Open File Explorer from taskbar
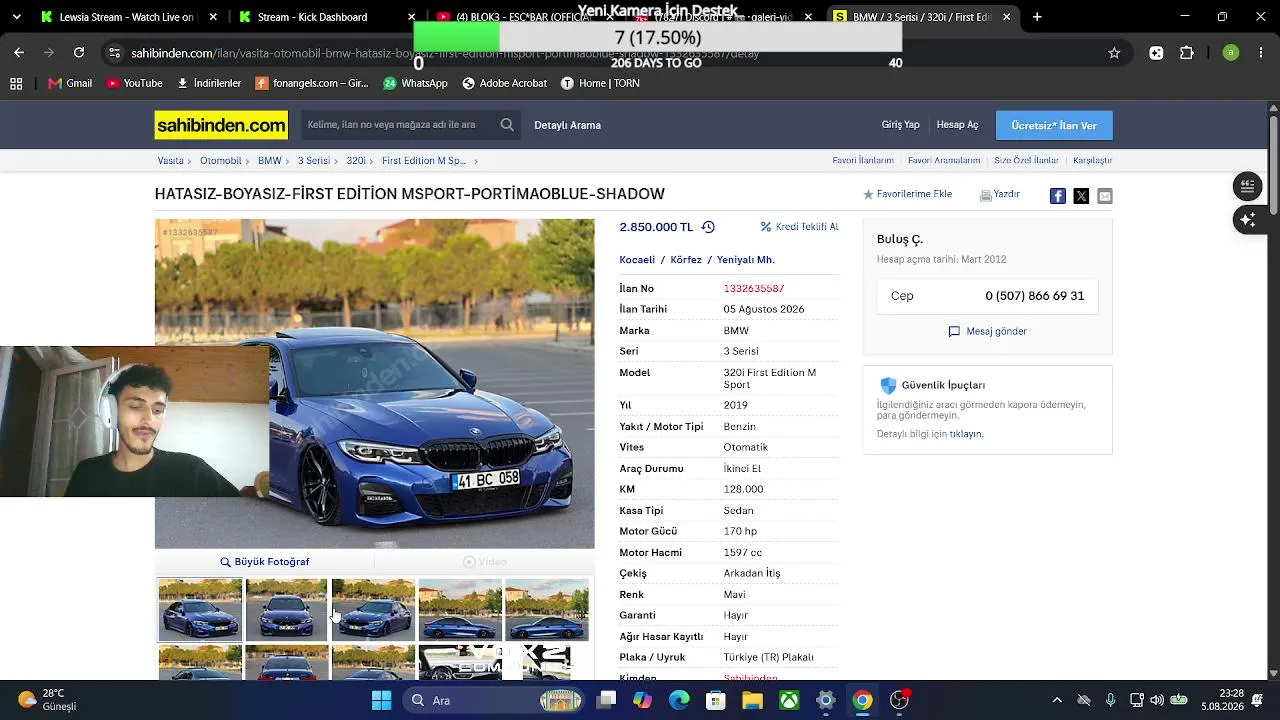 tap(752, 700)
